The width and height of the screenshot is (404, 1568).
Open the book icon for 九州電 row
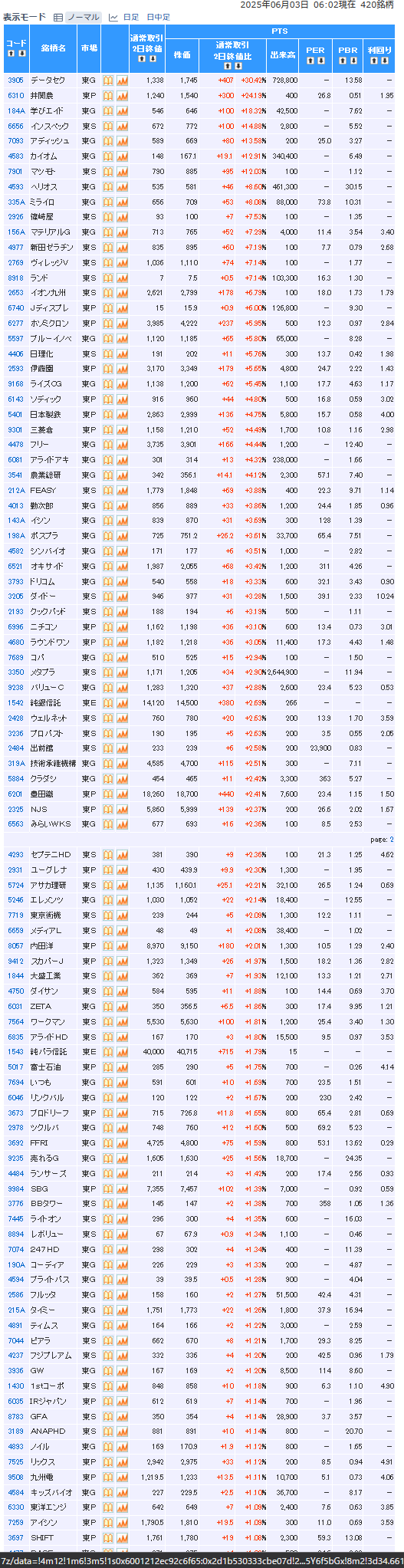108,1477
